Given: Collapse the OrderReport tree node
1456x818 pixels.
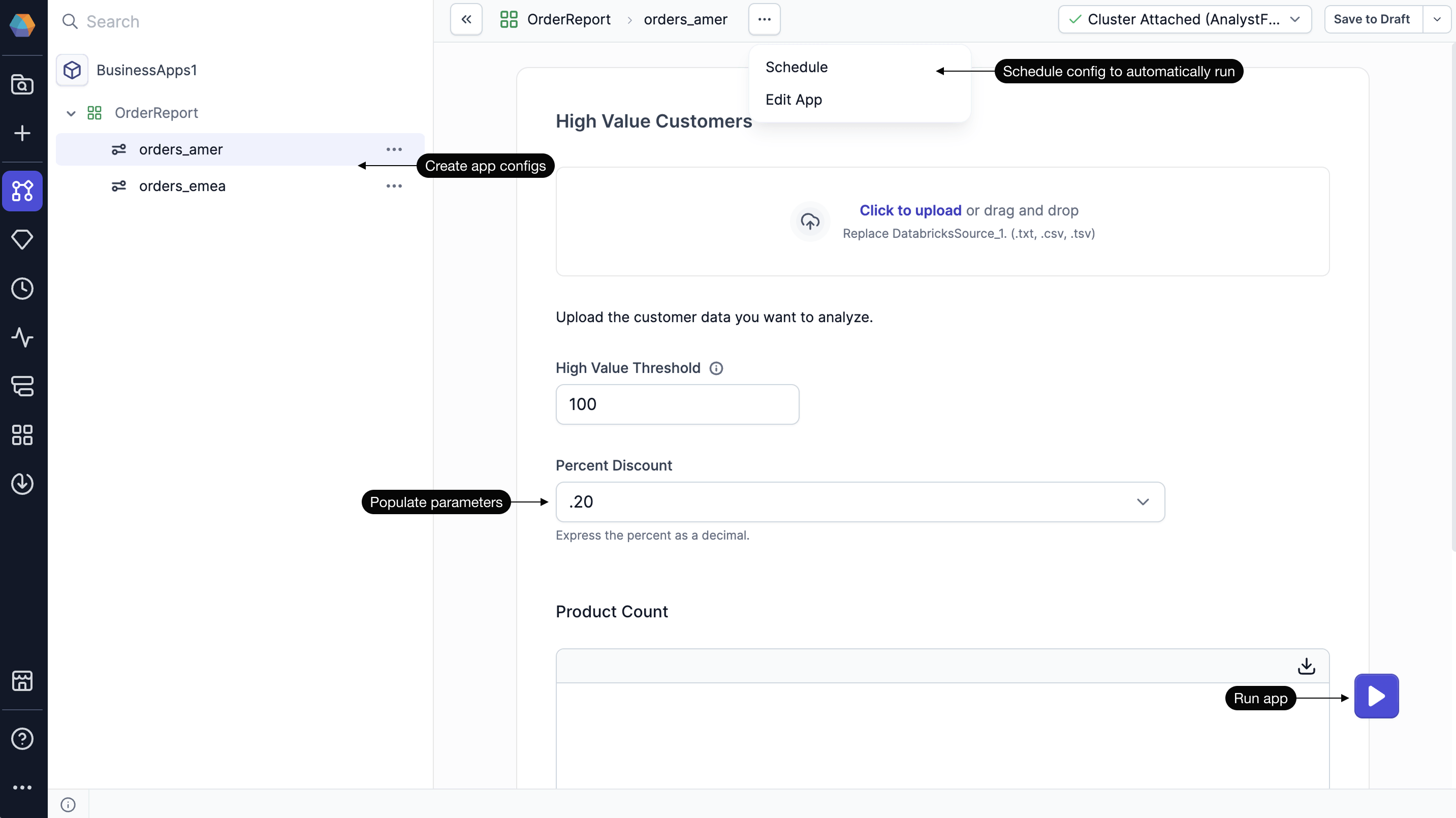Looking at the screenshot, I should click(71, 113).
